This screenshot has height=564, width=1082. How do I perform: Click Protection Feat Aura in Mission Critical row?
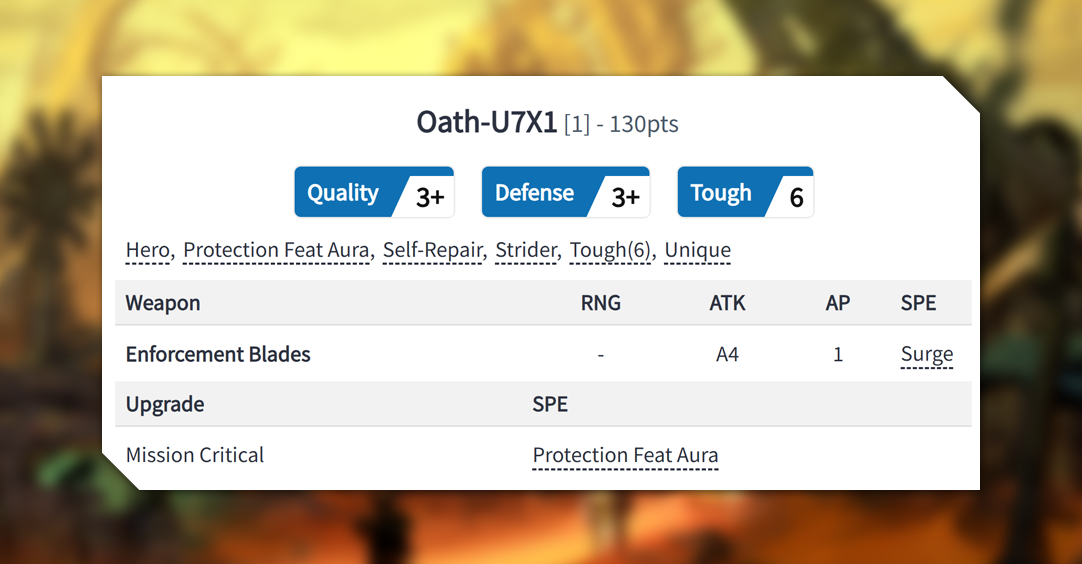(625, 455)
